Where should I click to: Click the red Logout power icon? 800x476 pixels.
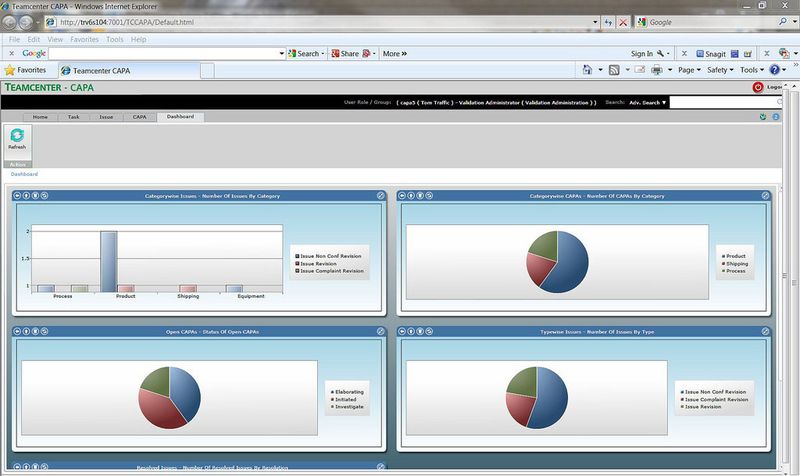[x=758, y=87]
